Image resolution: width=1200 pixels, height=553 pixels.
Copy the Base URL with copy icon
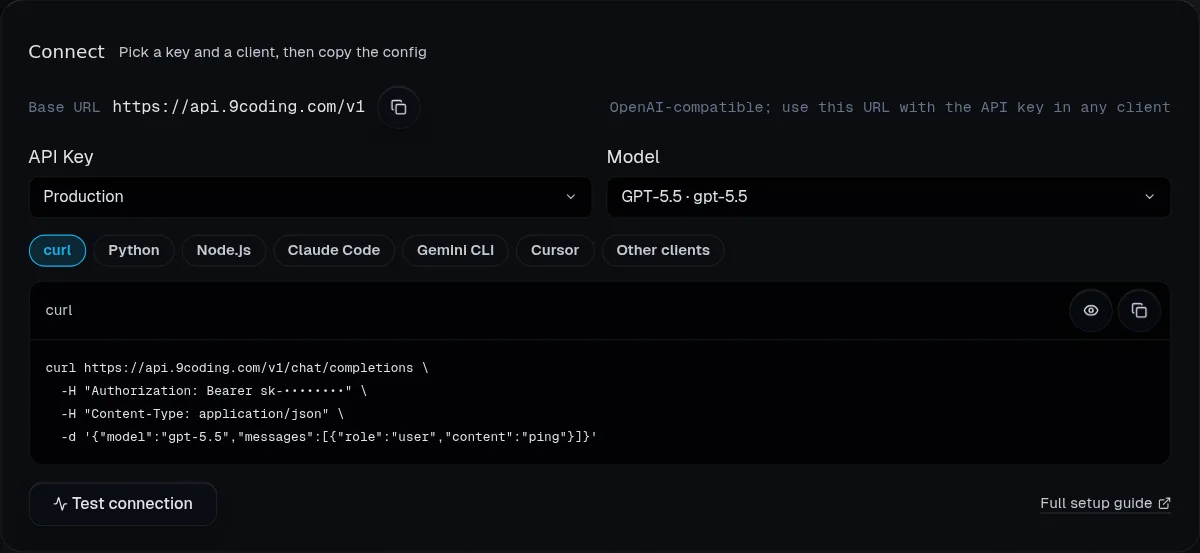[x=399, y=107]
